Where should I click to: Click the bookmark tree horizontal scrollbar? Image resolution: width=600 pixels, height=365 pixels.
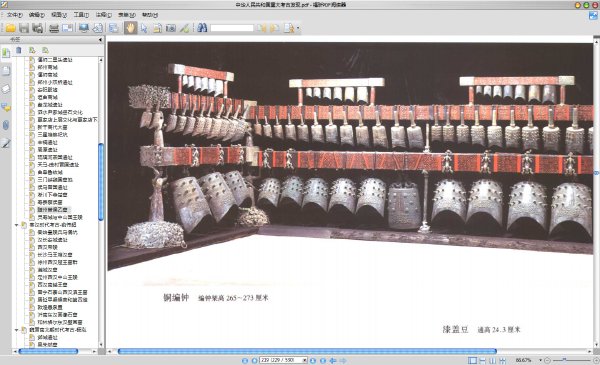click(48, 351)
